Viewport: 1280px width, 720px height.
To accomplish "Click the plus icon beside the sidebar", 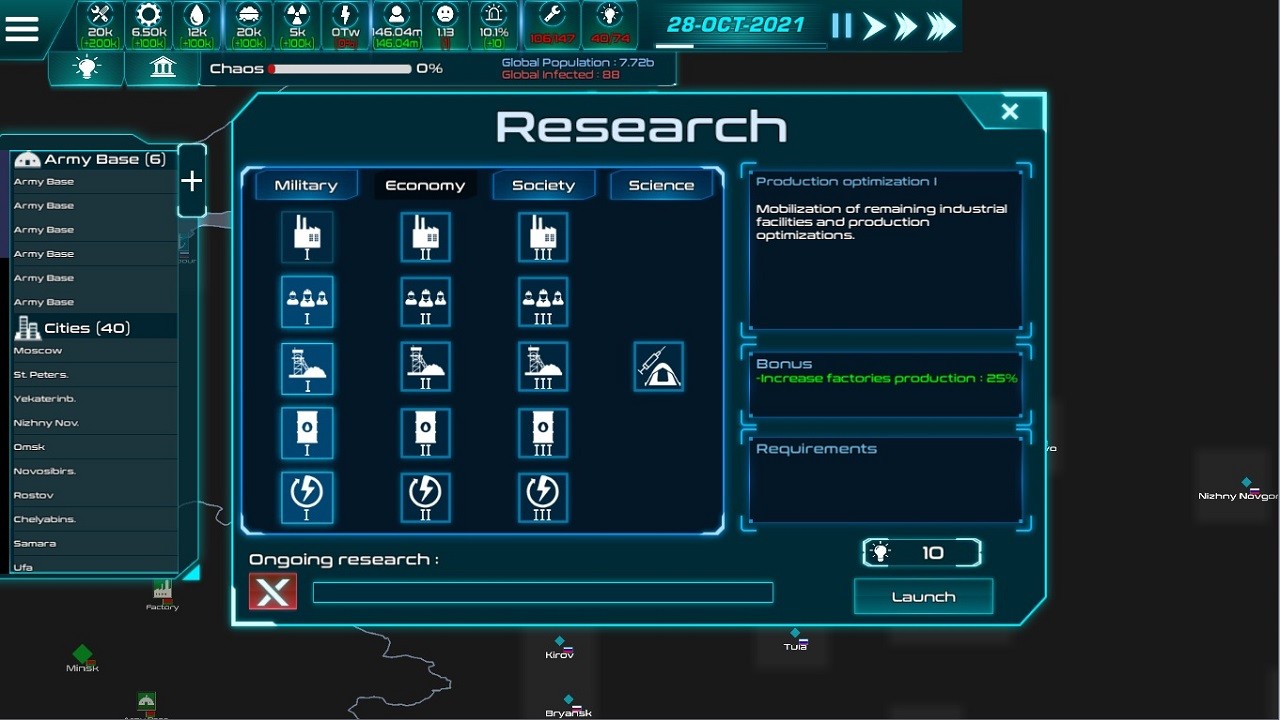I will pyautogui.click(x=191, y=180).
